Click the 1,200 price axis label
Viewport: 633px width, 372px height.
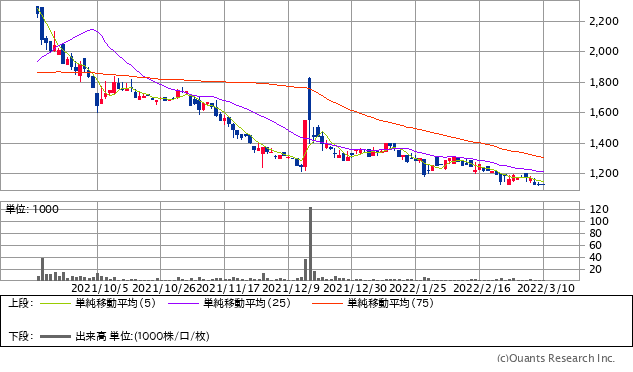(604, 173)
